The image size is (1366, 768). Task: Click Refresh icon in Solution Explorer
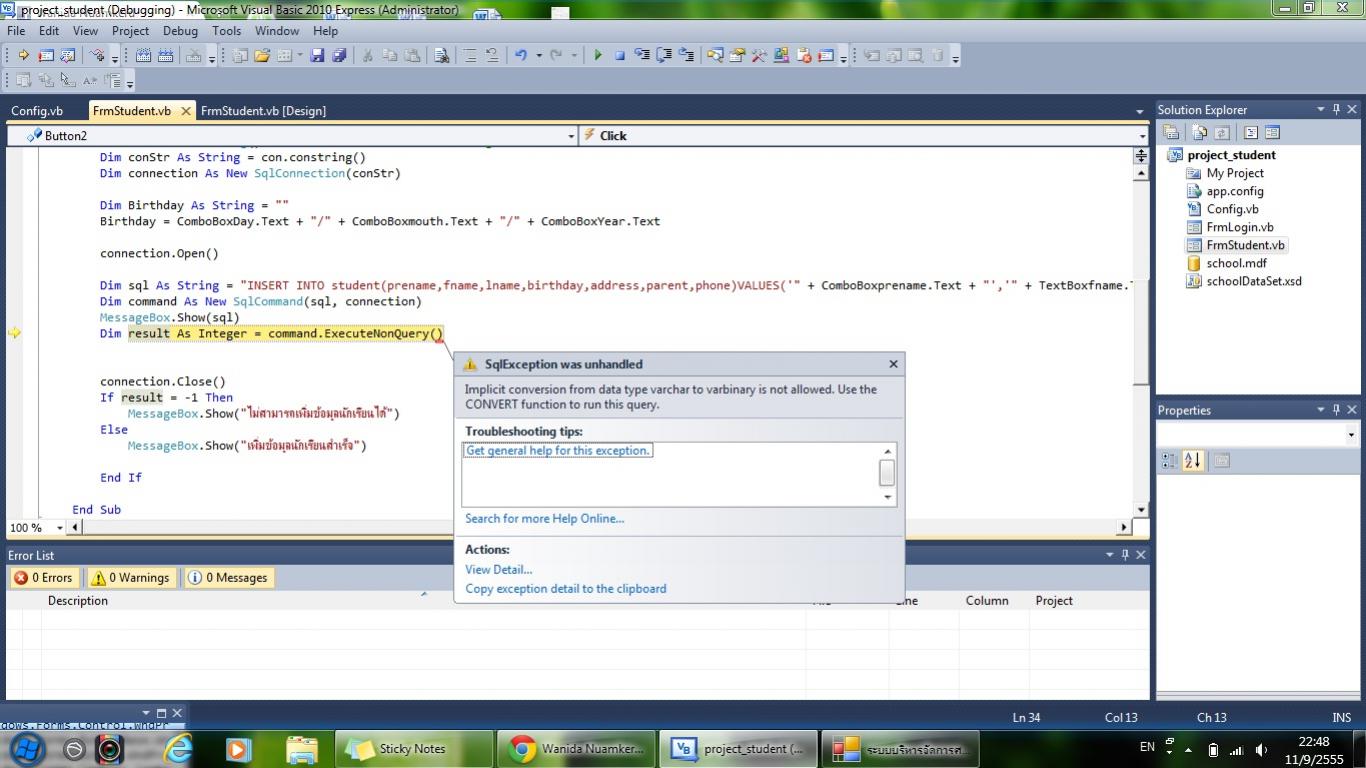pyautogui.click(x=1221, y=132)
